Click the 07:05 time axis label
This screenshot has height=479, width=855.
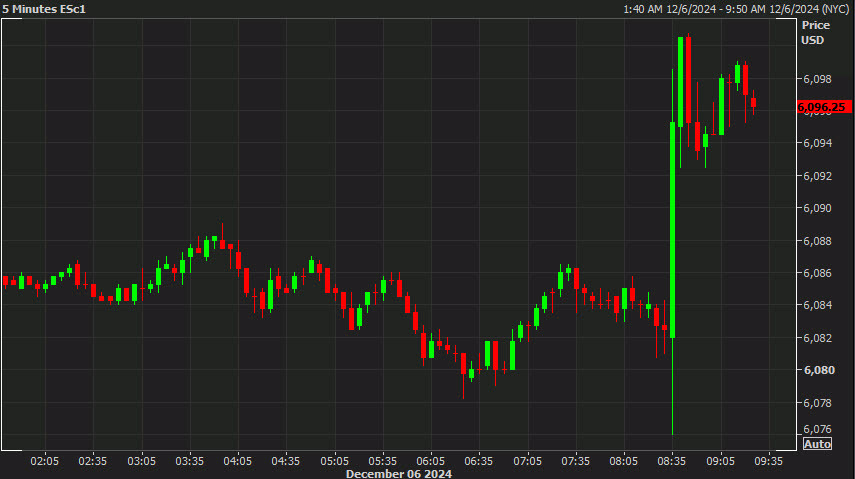527,461
